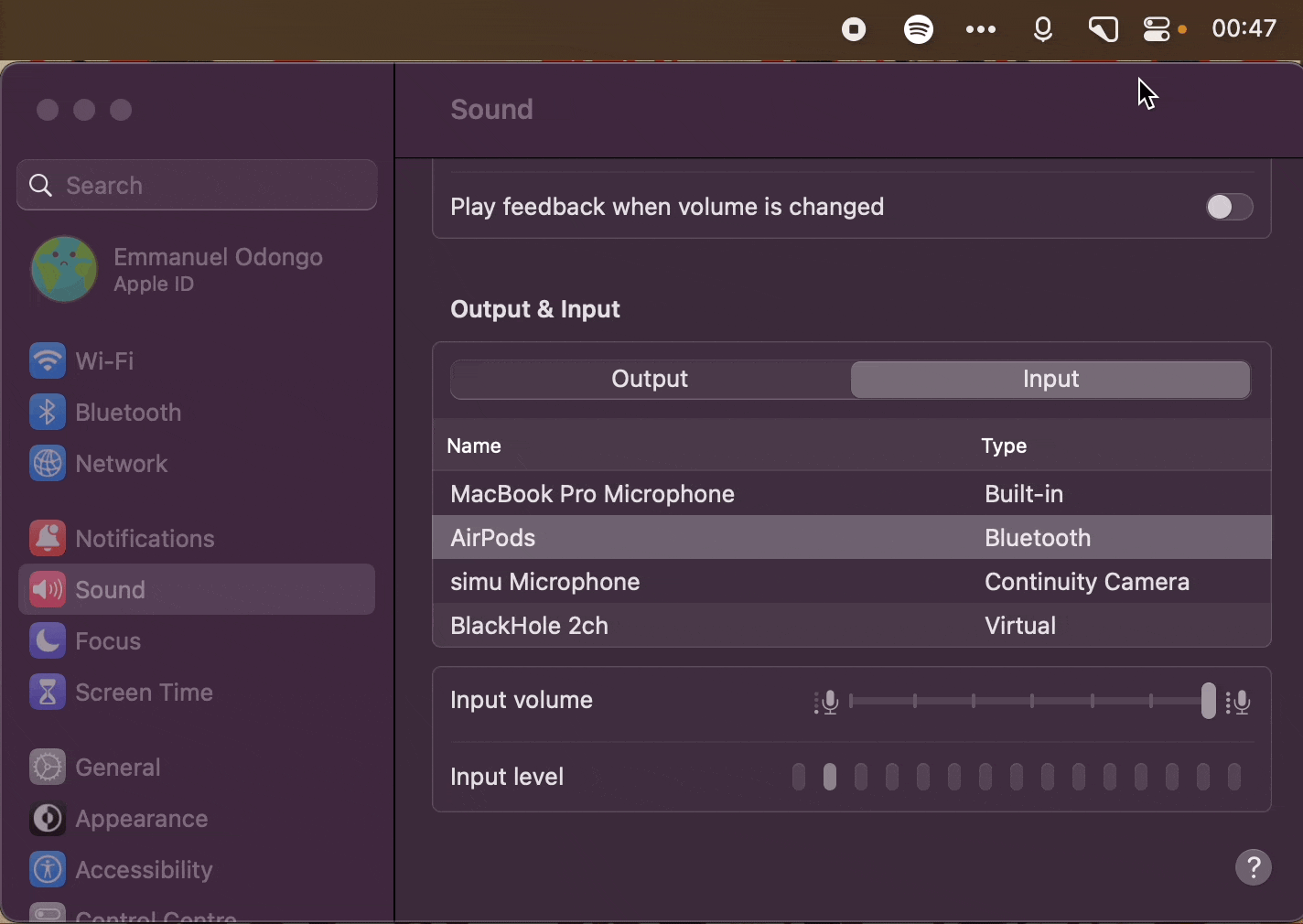Switch to the Output tab
Viewport: 1303px width, 924px height.
[x=650, y=379]
